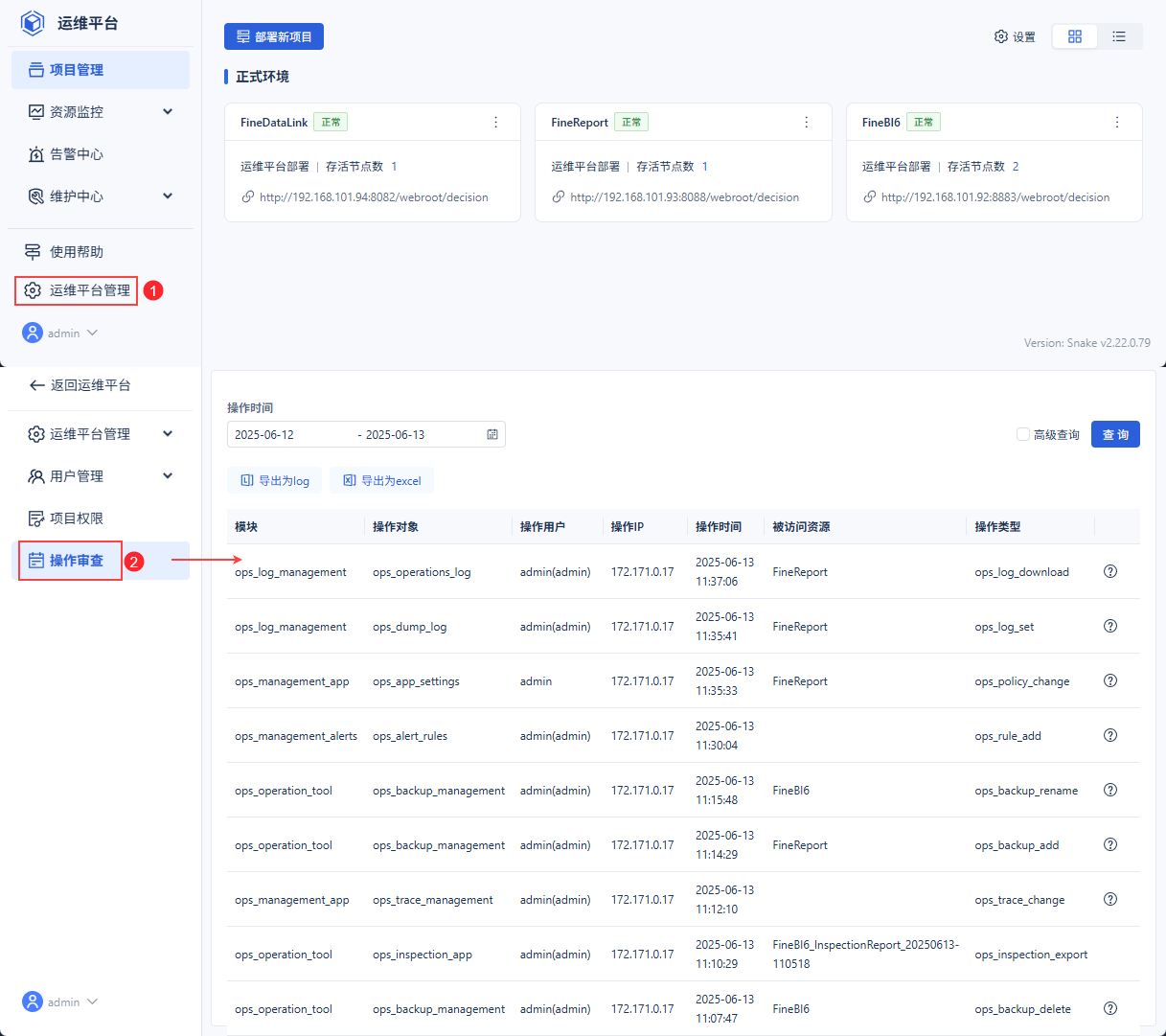Open FineBI6 card more-options menu
Image resolution: width=1166 pixels, height=1036 pixels.
(1117, 122)
